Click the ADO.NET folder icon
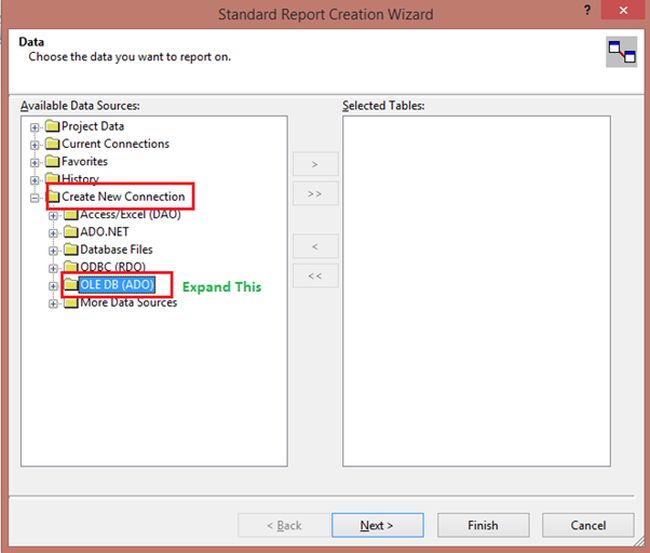650x553 pixels. [x=71, y=231]
